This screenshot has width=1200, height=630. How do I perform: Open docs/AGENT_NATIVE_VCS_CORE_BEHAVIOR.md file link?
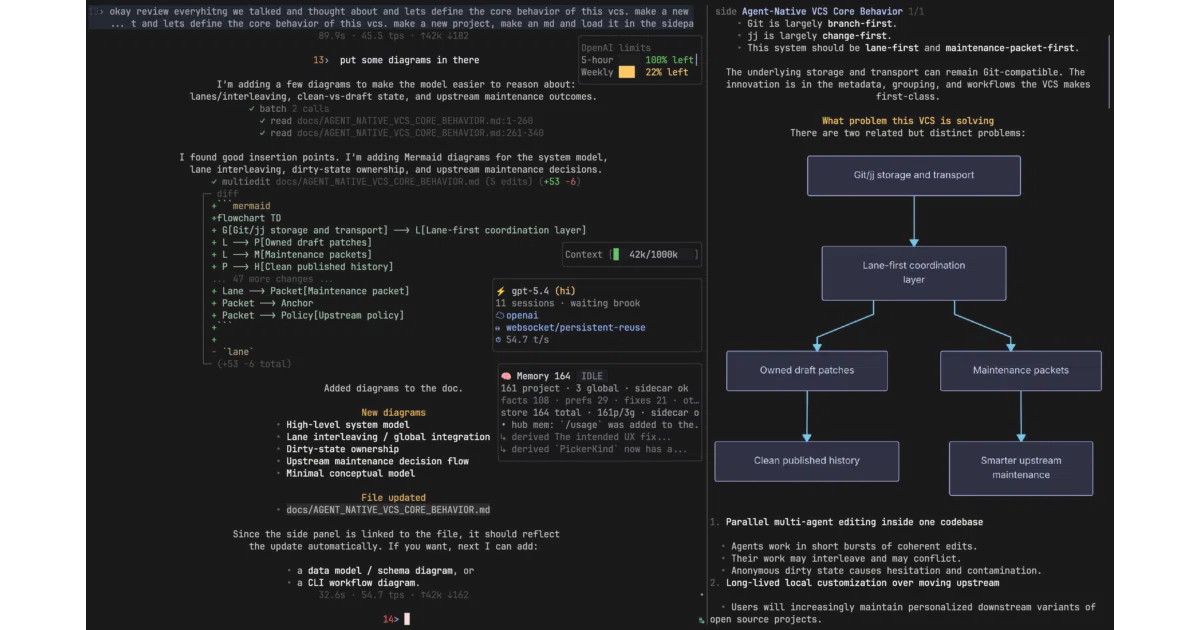[x=388, y=510]
